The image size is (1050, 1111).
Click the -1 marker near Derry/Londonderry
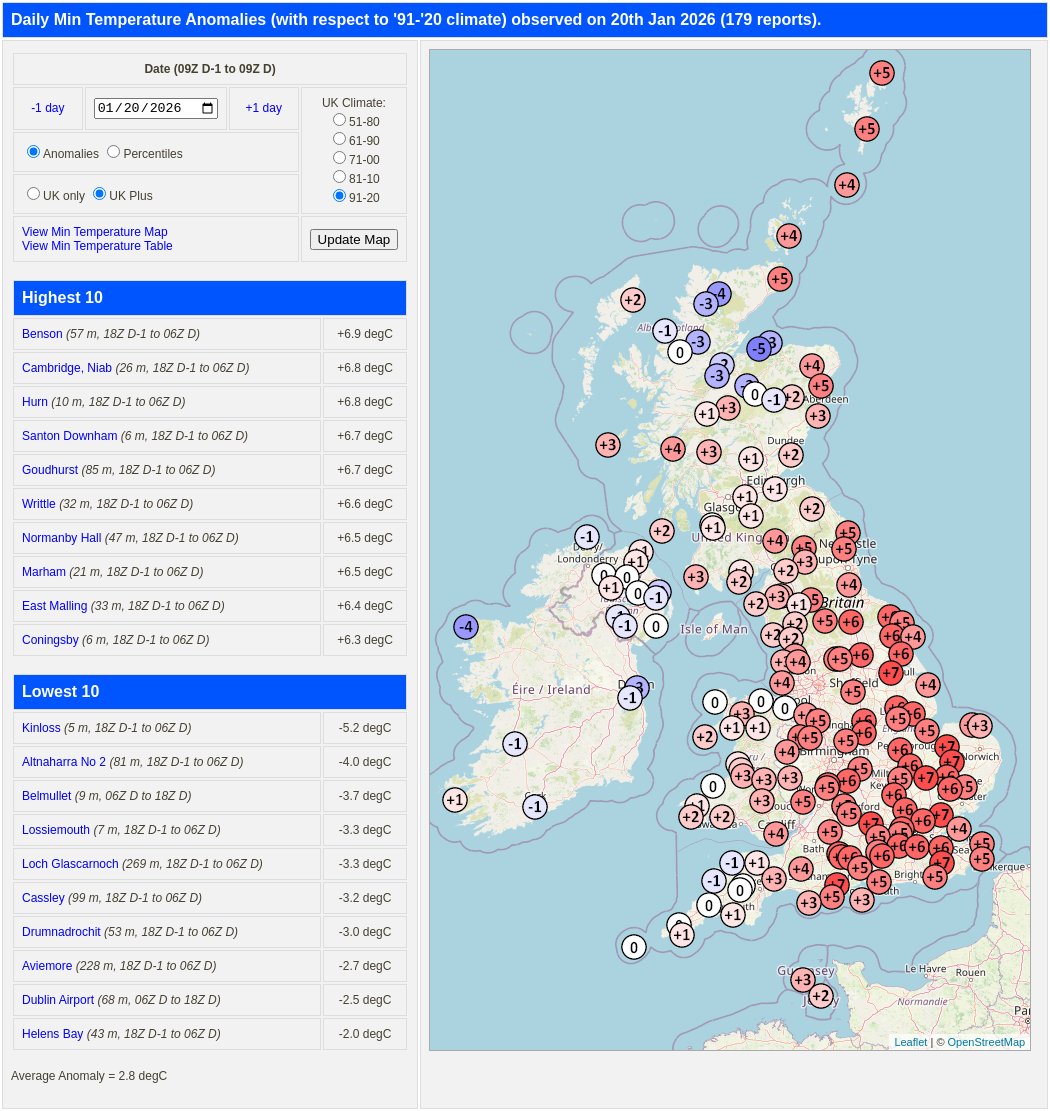click(x=587, y=536)
